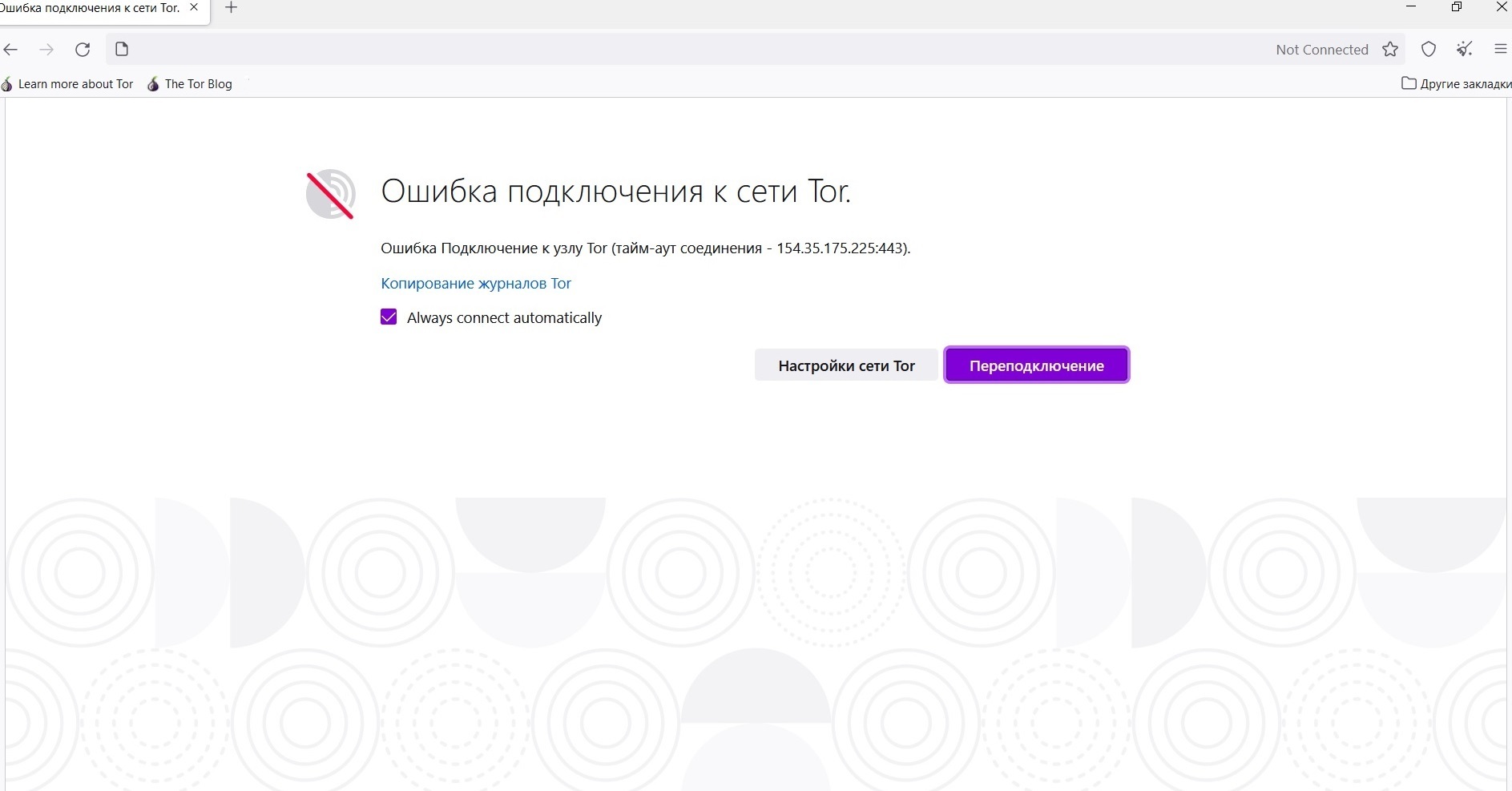
Task: Open the hamburger application menu
Action: (1500, 49)
